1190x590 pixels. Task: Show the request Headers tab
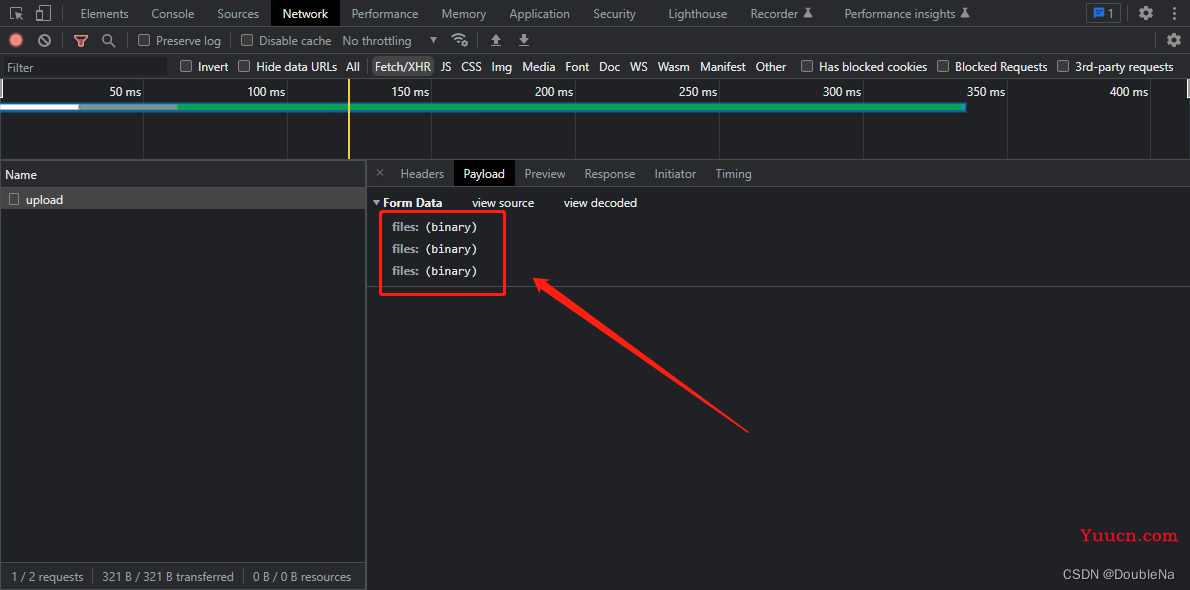(422, 174)
